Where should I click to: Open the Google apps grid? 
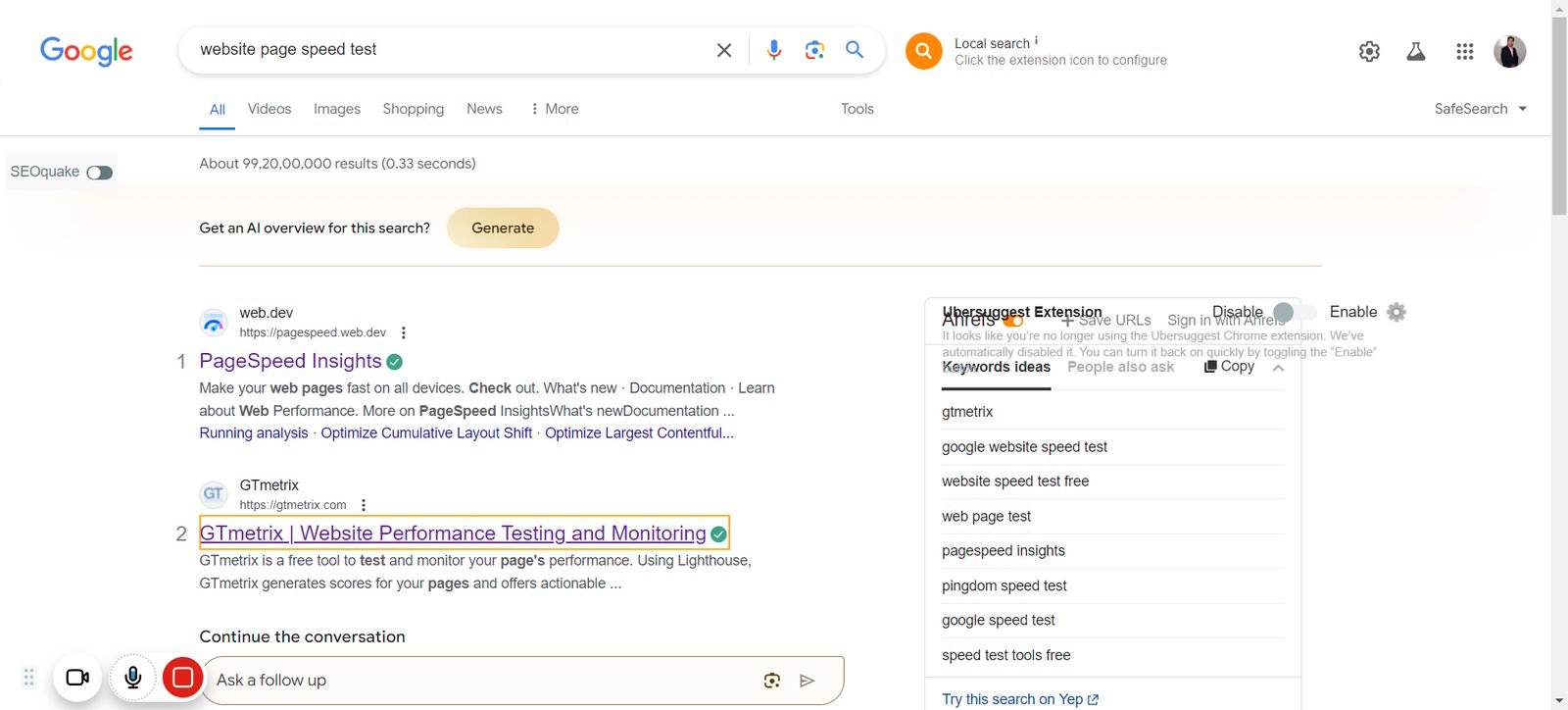point(1465,51)
